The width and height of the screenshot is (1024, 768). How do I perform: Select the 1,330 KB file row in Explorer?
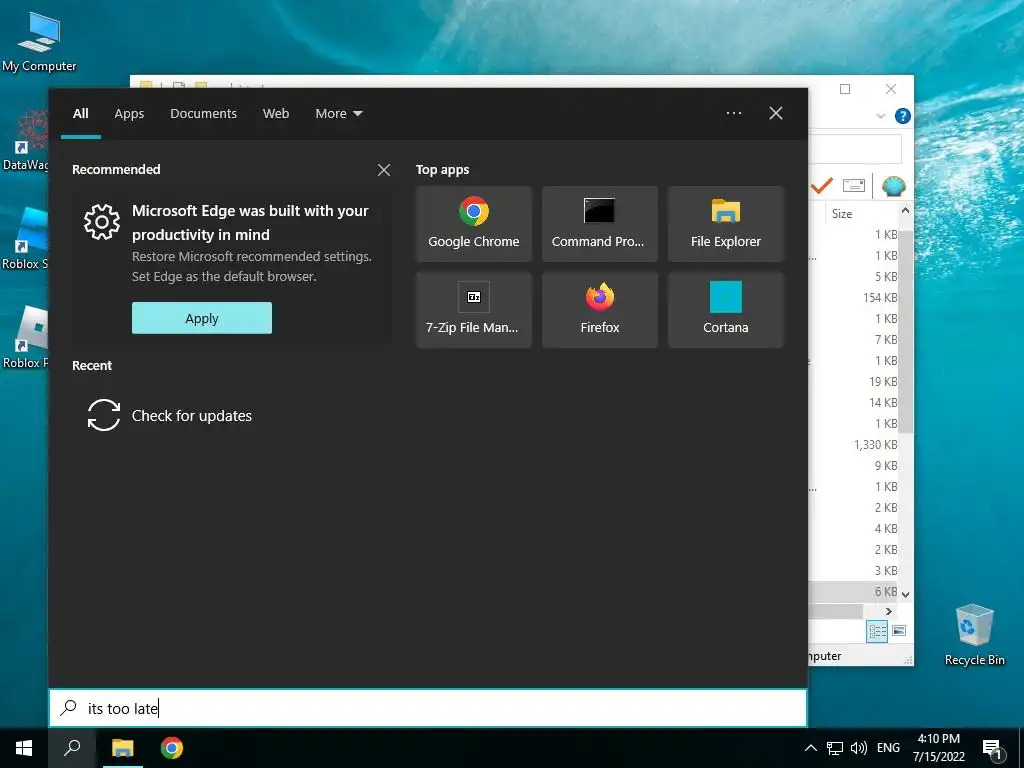pos(853,445)
